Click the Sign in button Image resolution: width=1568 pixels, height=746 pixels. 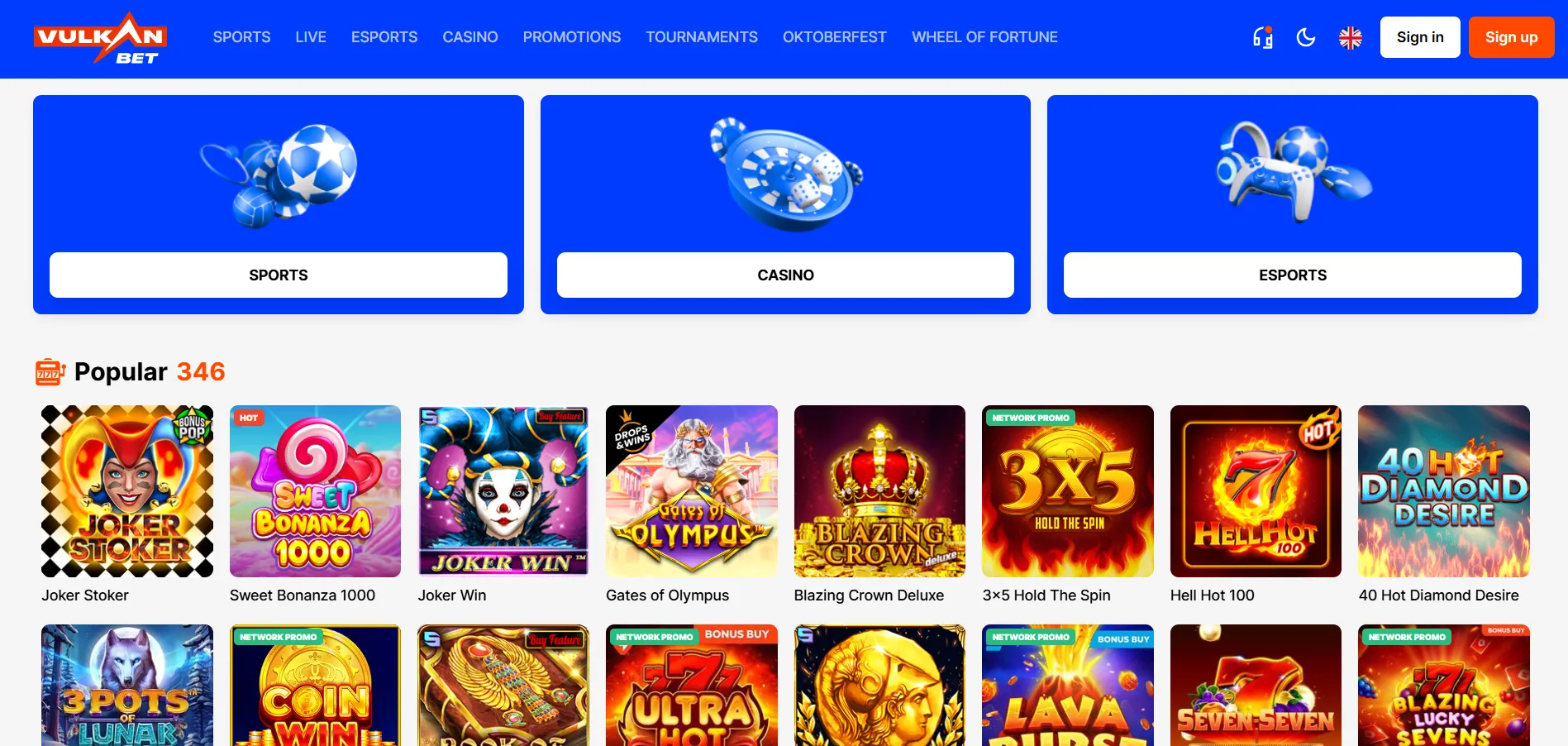[1420, 37]
